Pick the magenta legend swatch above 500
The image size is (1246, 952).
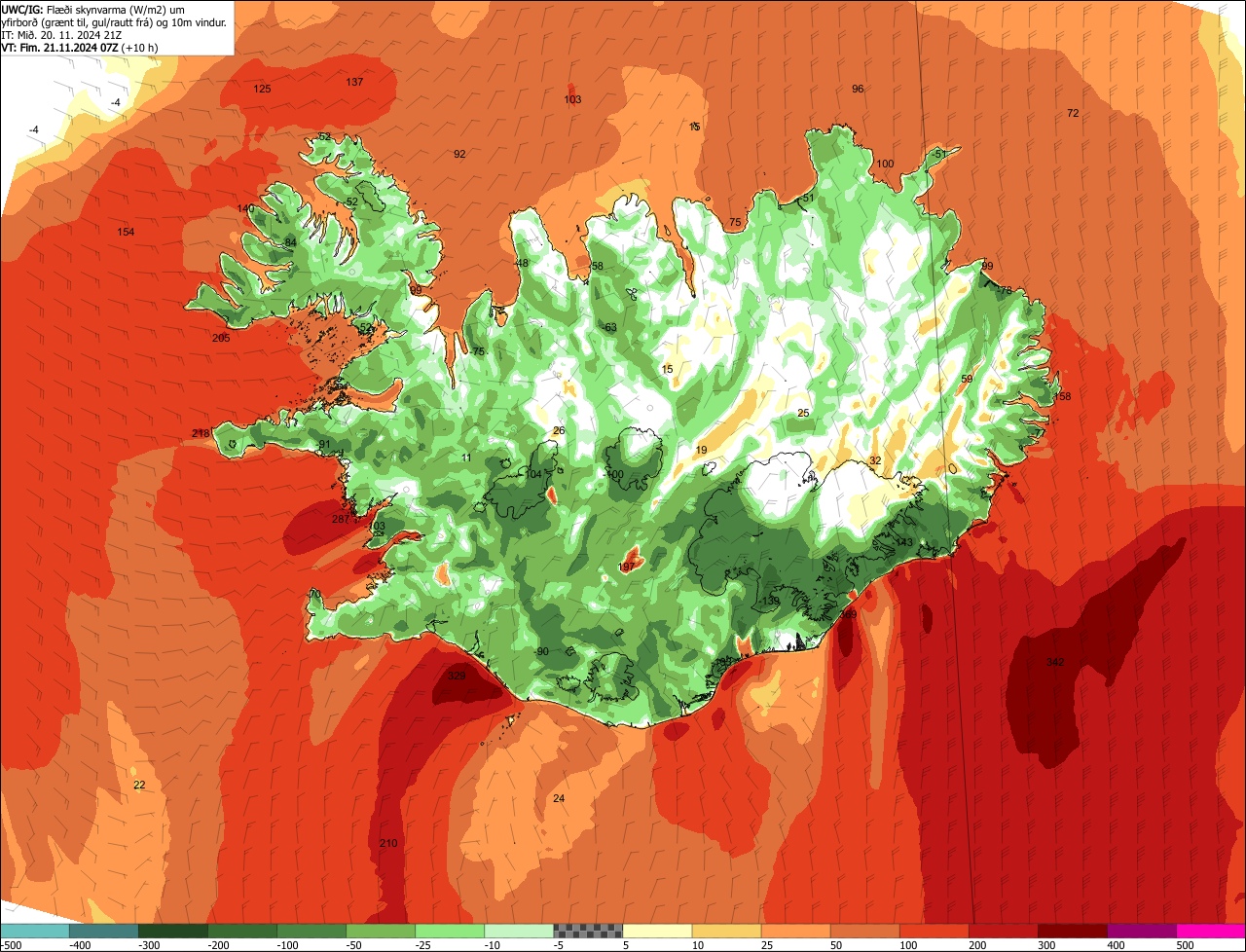pyautogui.click(x=1211, y=931)
